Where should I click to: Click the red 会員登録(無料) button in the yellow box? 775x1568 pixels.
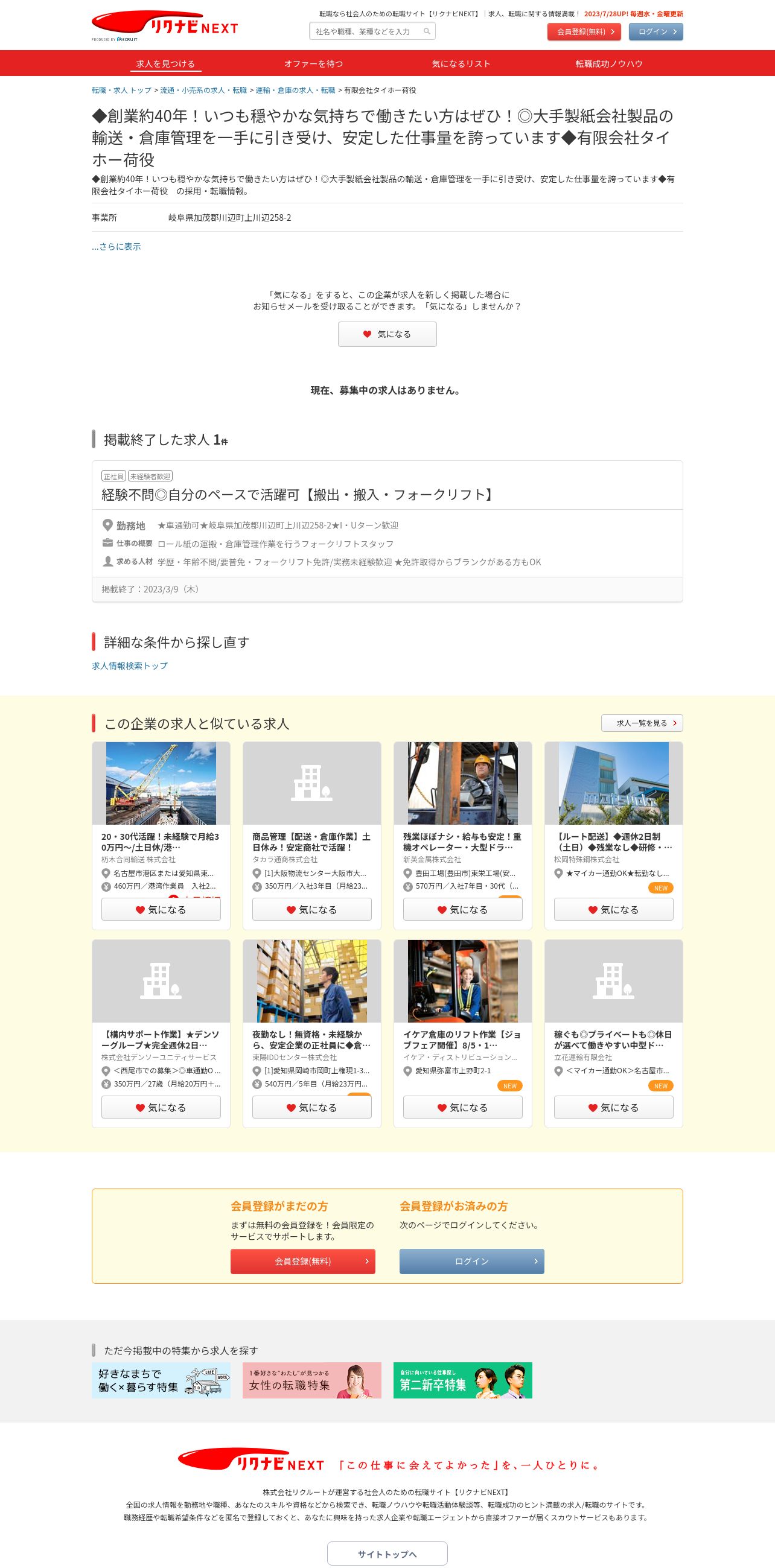pos(302,1261)
